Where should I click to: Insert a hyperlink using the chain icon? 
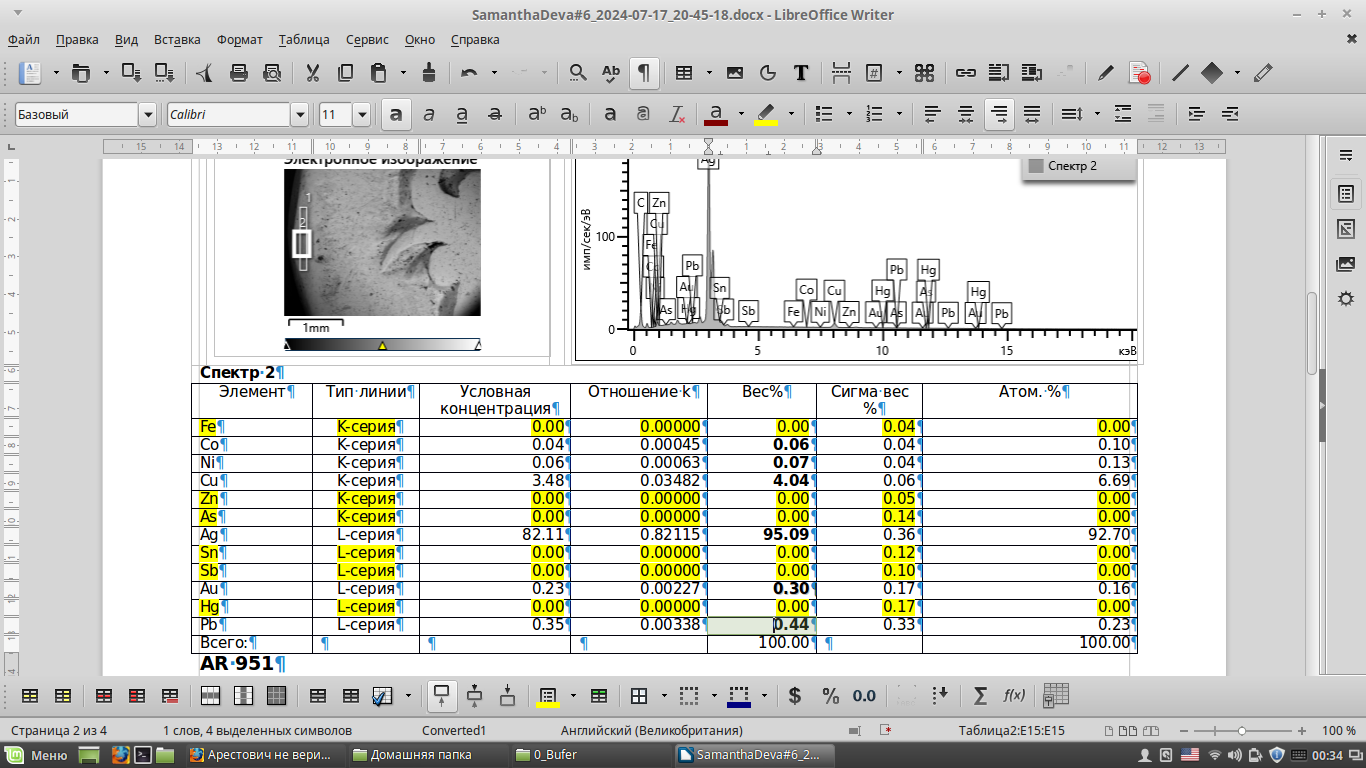[965, 72]
